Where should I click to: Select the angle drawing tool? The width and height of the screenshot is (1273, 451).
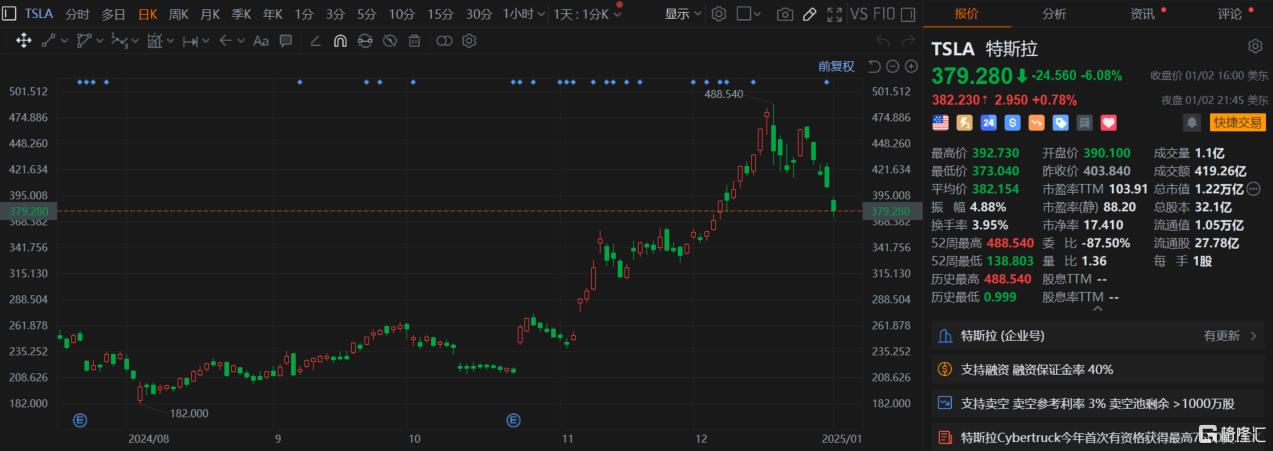(x=316, y=41)
